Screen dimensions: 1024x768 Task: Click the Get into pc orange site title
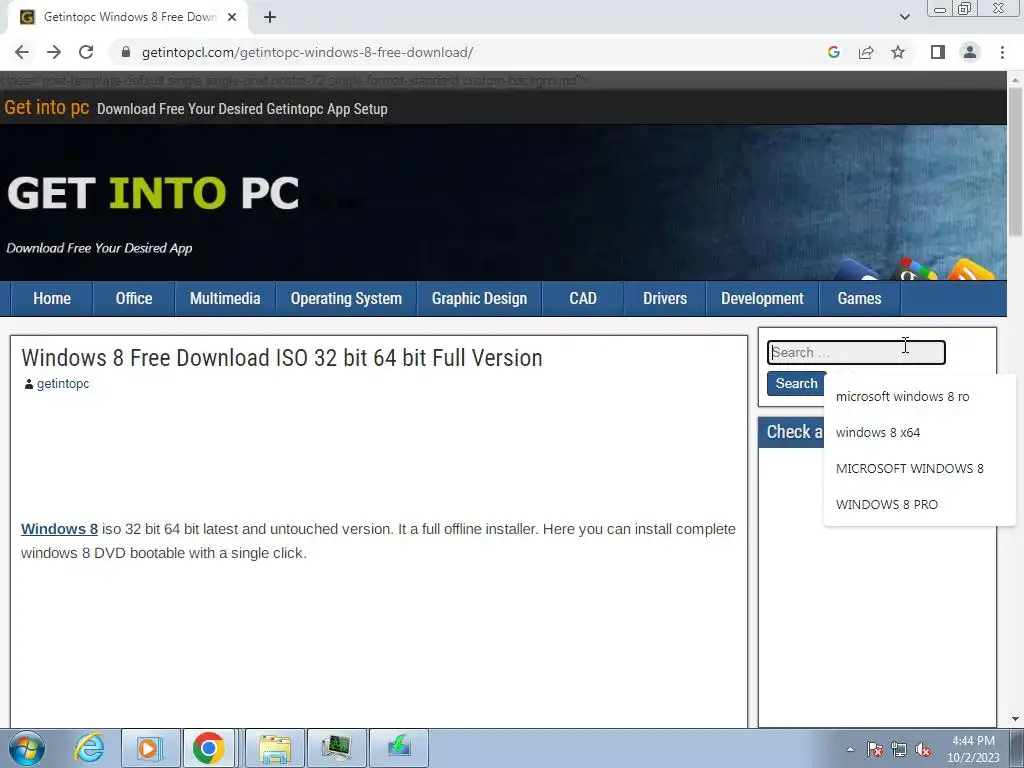(x=46, y=107)
